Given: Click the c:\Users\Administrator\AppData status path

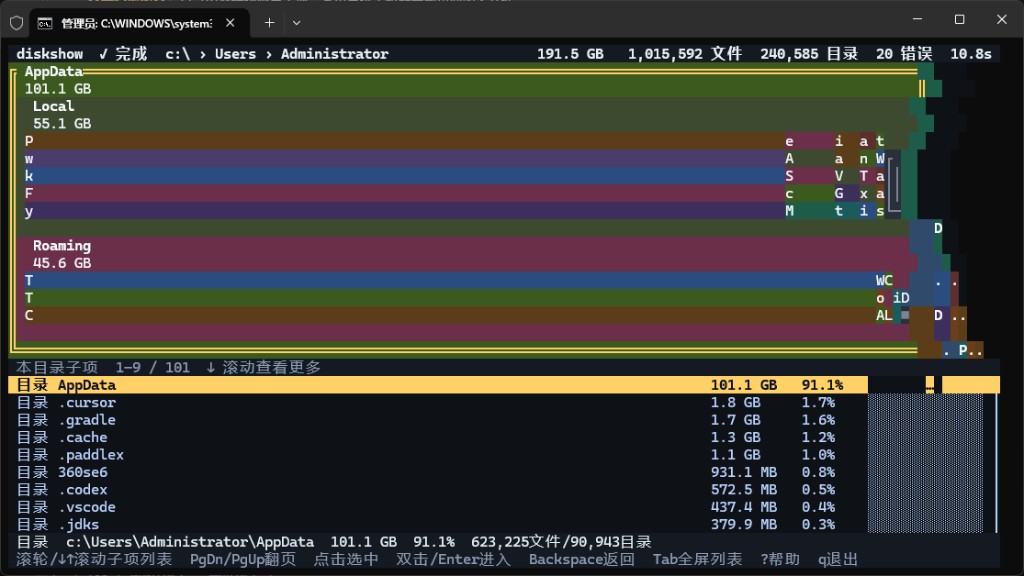Looking at the screenshot, I should (x=189, y=541).
